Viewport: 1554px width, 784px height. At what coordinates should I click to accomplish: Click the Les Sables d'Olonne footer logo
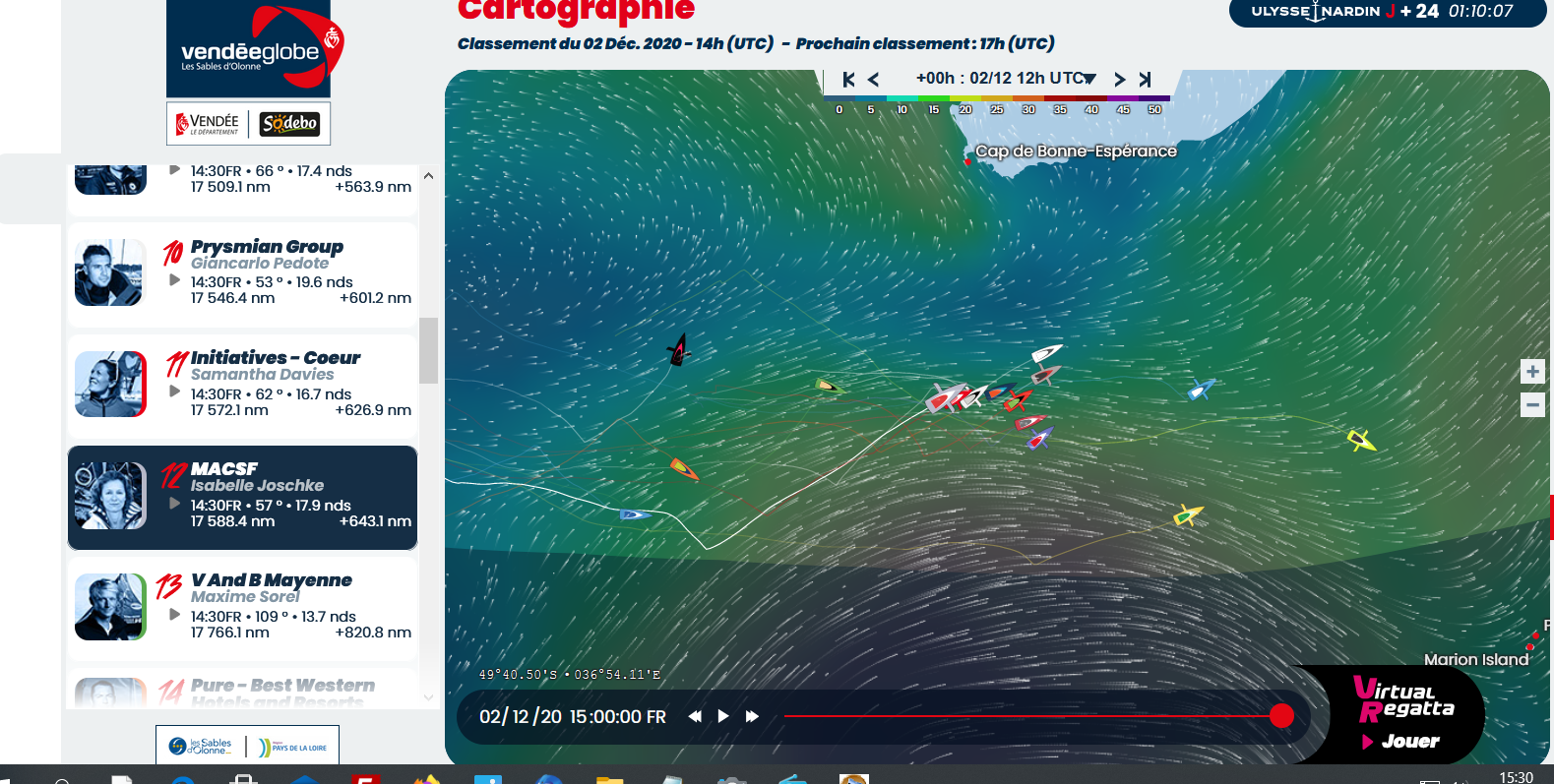click(x=201, y=747)
